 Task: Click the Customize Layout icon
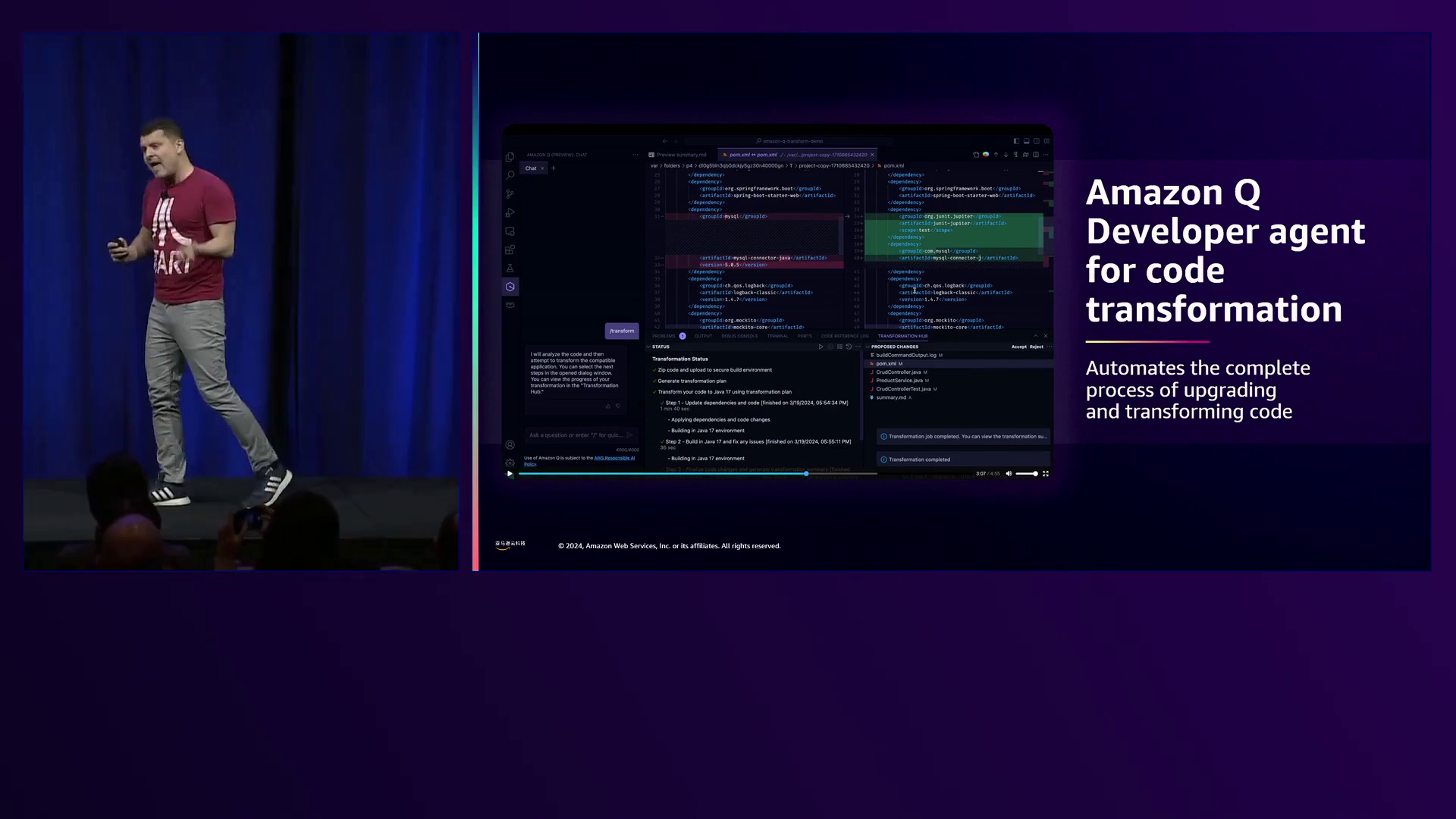1046,141
